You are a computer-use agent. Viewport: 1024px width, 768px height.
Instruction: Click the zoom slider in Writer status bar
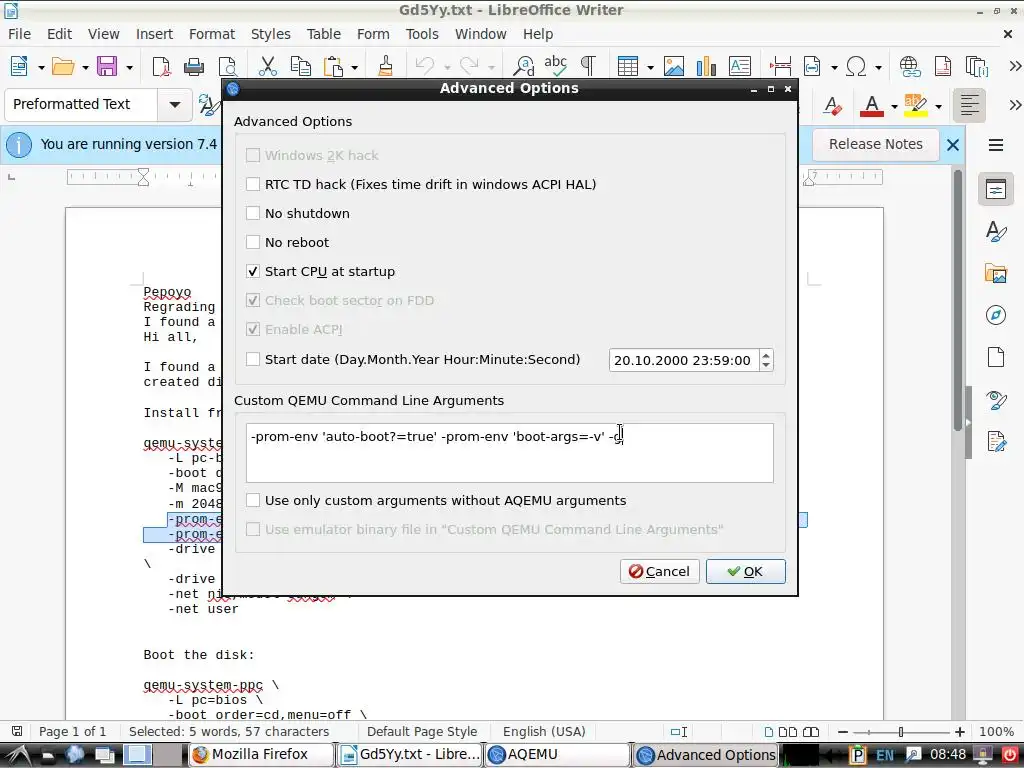(901, 732)
